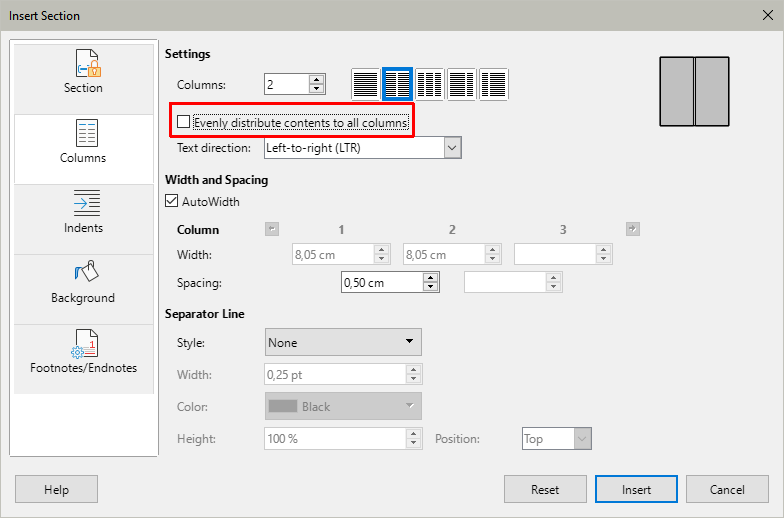Increase the Columns count with up arrow
This screenshot has height=518, width=784.
[318, 79]
